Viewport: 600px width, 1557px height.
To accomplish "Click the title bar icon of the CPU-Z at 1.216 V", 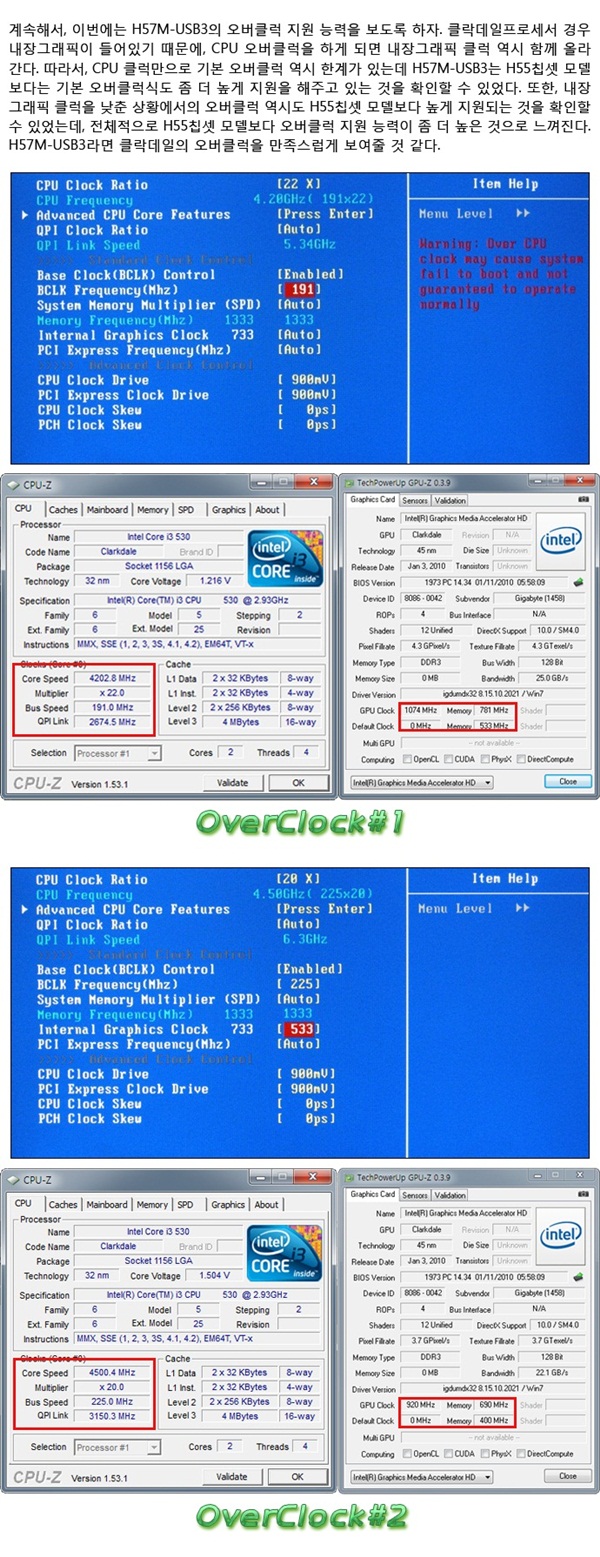I will point(12,485).
